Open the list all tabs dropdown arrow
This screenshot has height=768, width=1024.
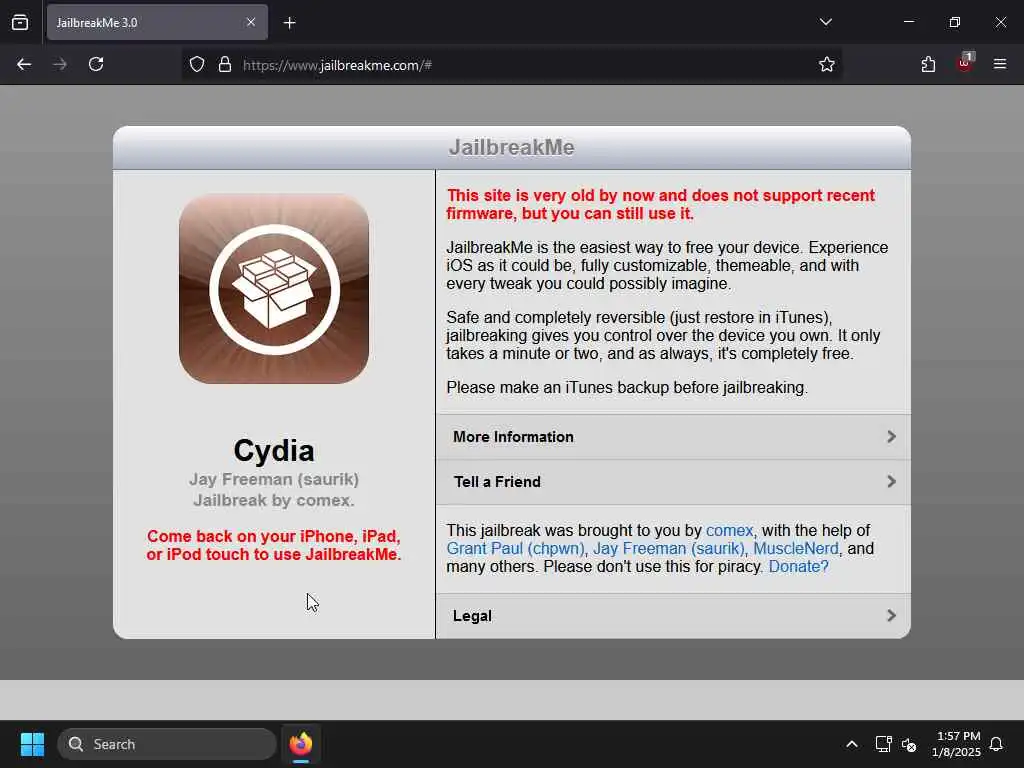826,22
